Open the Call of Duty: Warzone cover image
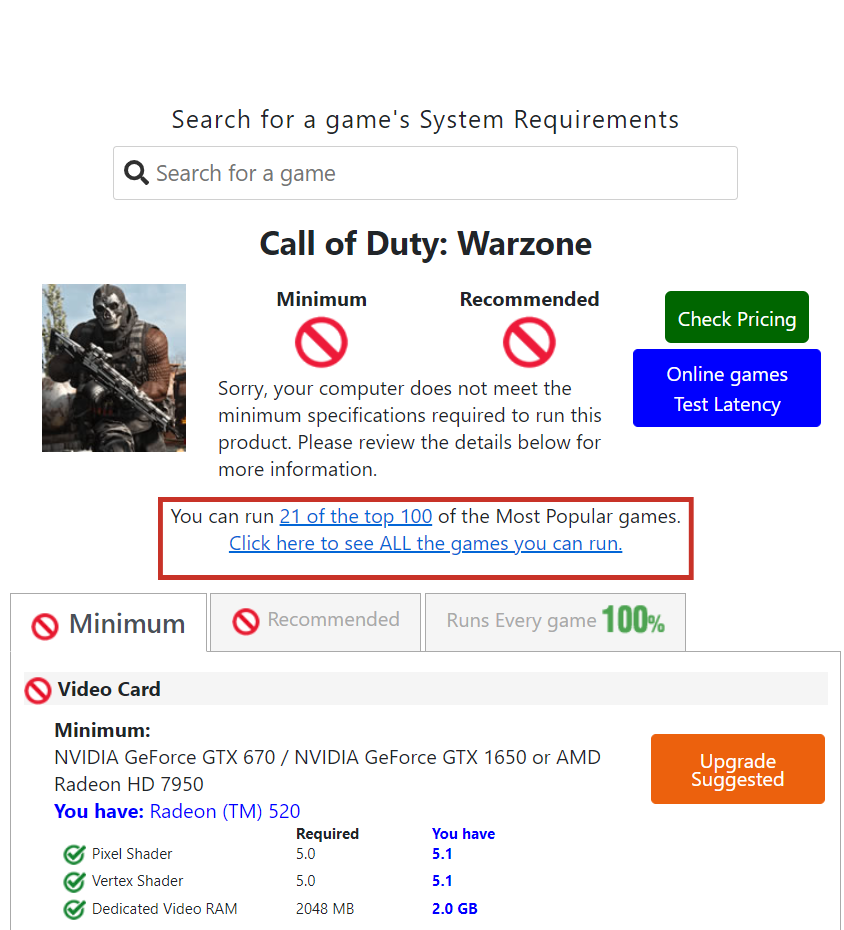The height and width of the screenshot is (930, 844). pos(114,368)
